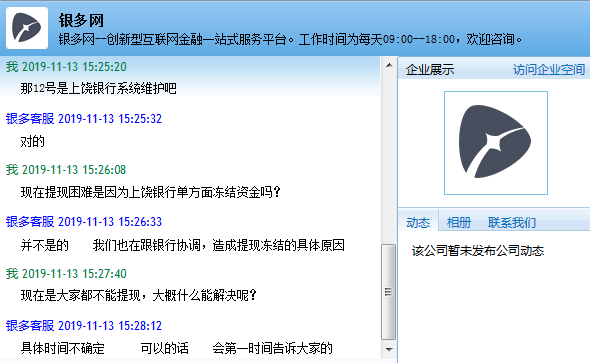Click the text 该公司暂未发布公司动态
The image size is (590, 363).
478,251
